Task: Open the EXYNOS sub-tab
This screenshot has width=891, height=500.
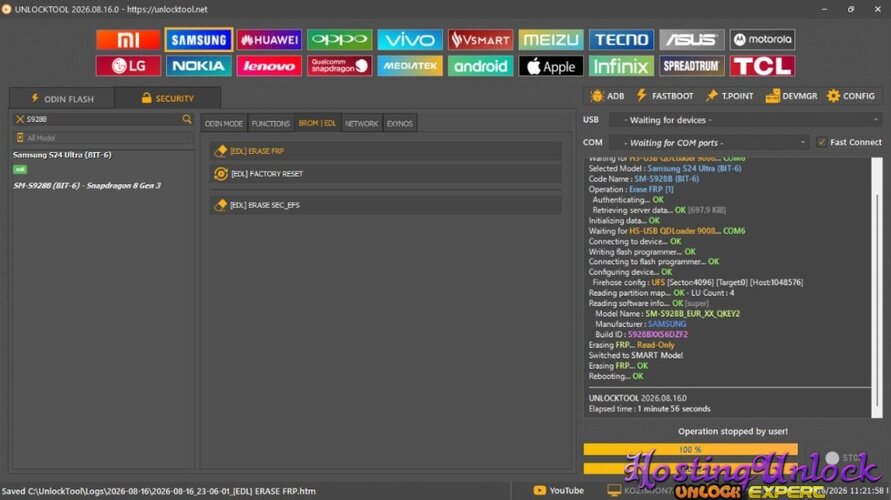Action: [399, 123]
